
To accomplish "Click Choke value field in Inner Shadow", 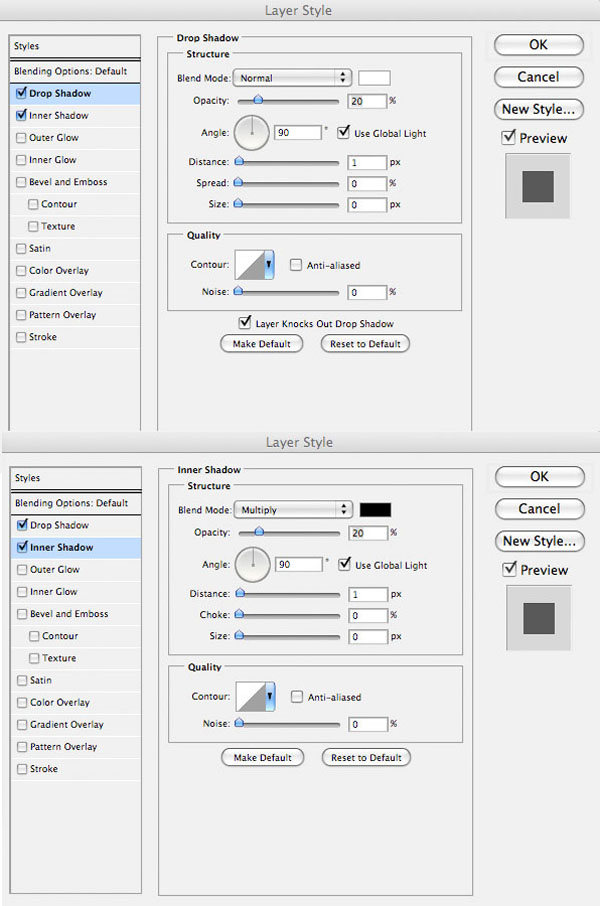I will click(x=368, y=615).
